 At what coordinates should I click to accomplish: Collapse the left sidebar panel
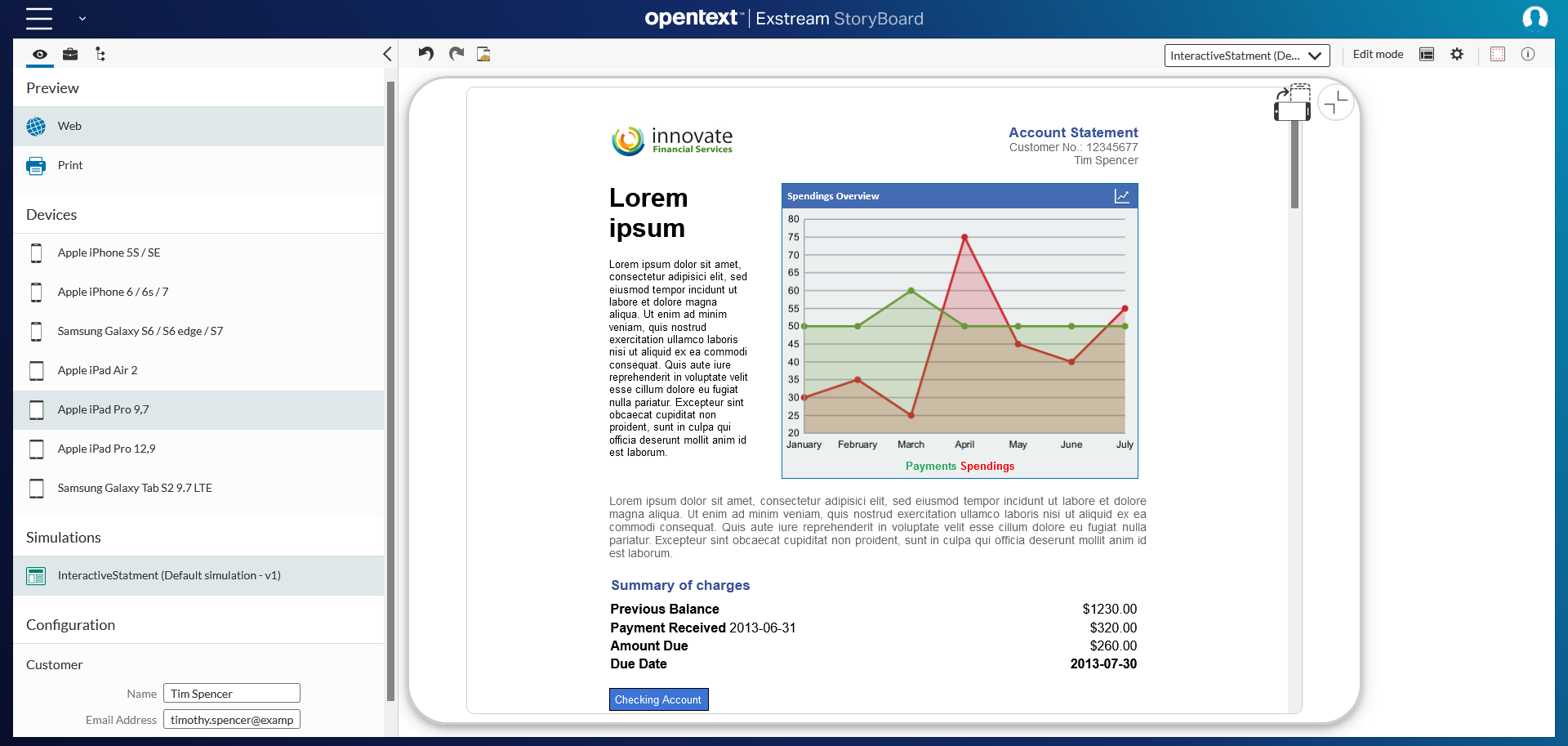click(387, 54)
